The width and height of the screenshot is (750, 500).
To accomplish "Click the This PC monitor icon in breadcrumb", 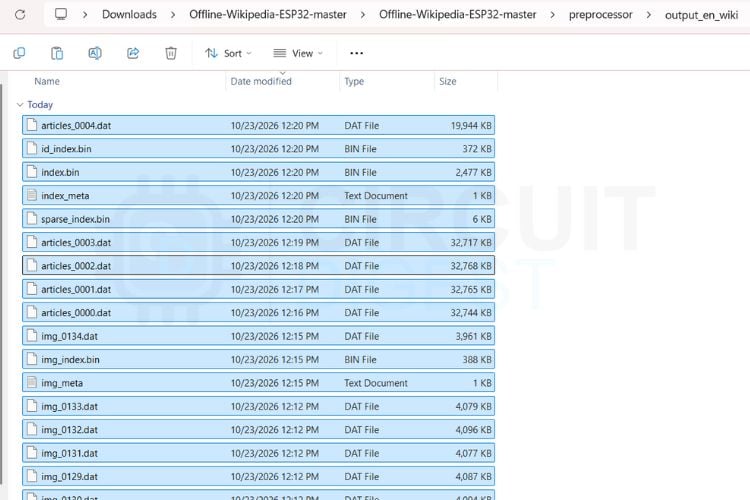I will [x=61, y=14].
